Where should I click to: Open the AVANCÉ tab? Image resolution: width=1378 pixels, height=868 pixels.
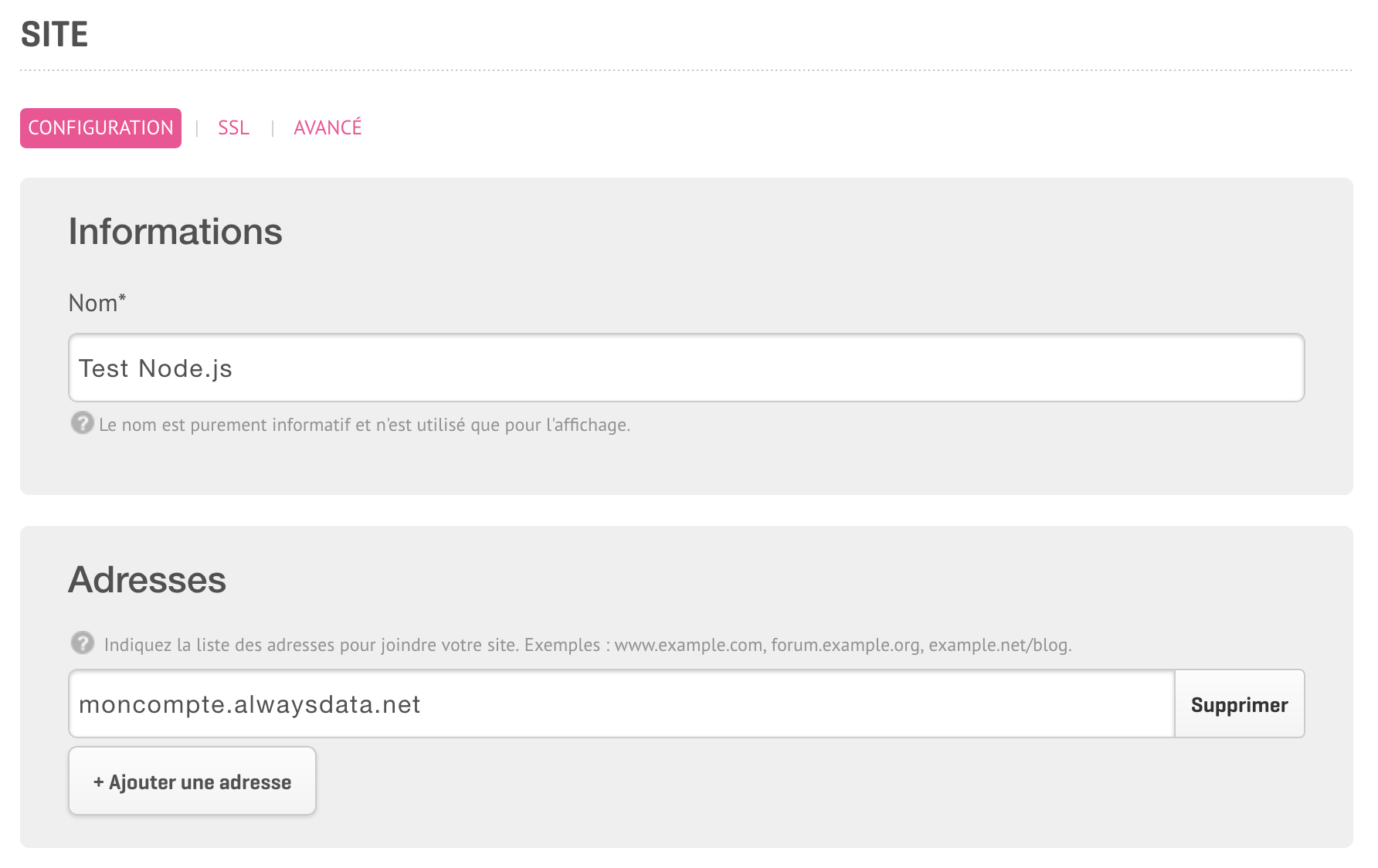click(328, 127)
